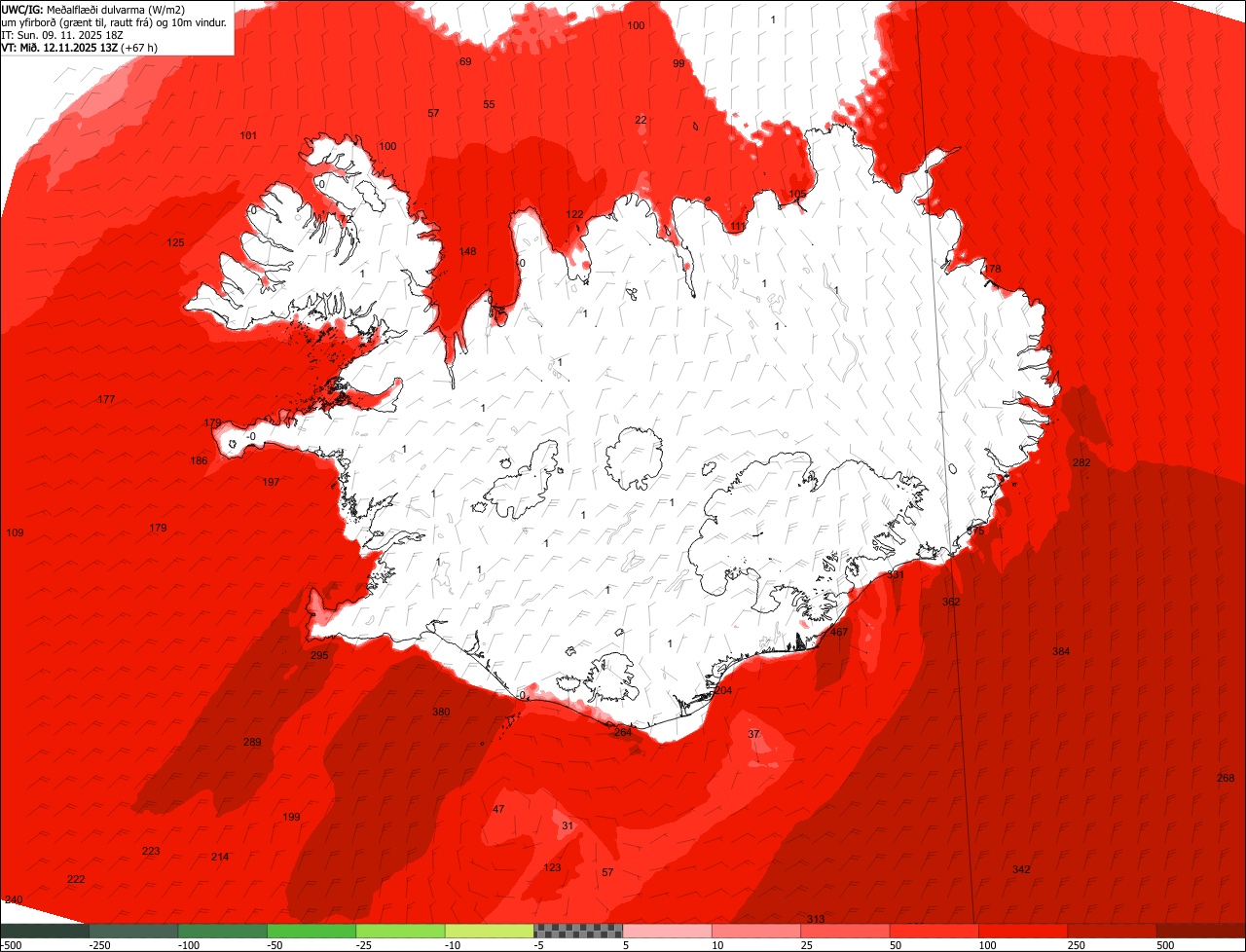The height and width of the screenshot is (952, 1246).
Task: Click the subtitle mentioning '10m vindur'
Action: pyautogui.click(x=114, y=21)
